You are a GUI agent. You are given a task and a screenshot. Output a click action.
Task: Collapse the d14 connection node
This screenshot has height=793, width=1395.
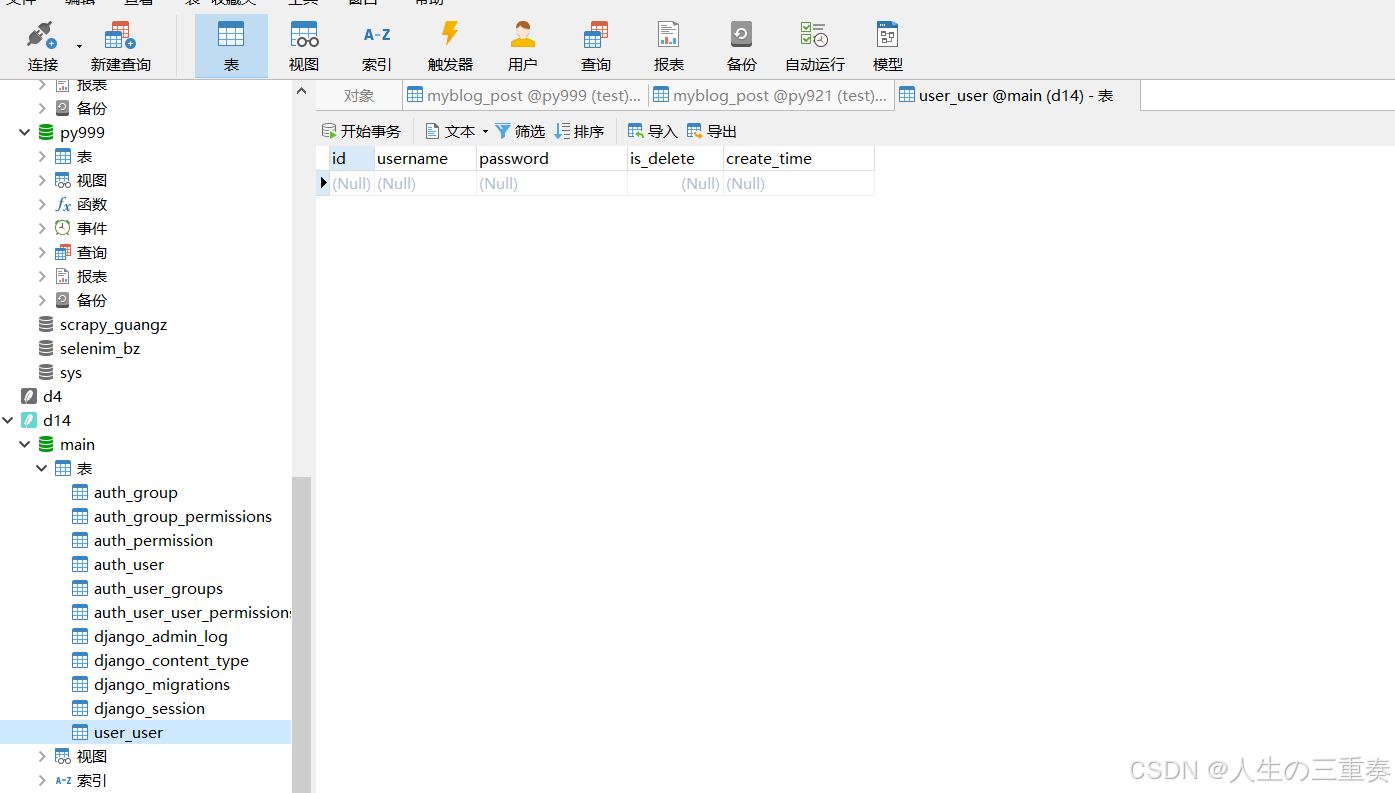click(8, 420)
